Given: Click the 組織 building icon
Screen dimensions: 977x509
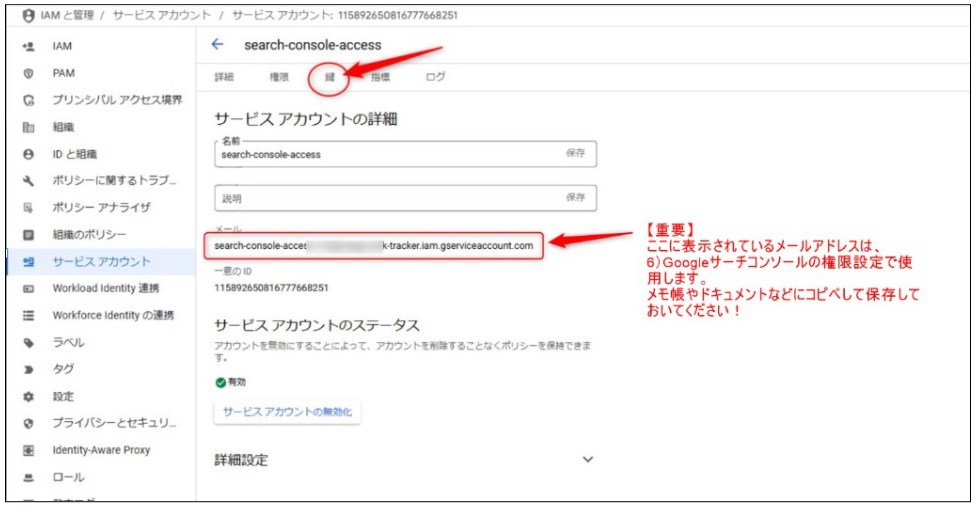Looking at the screenshot, I should click(28, 127).
